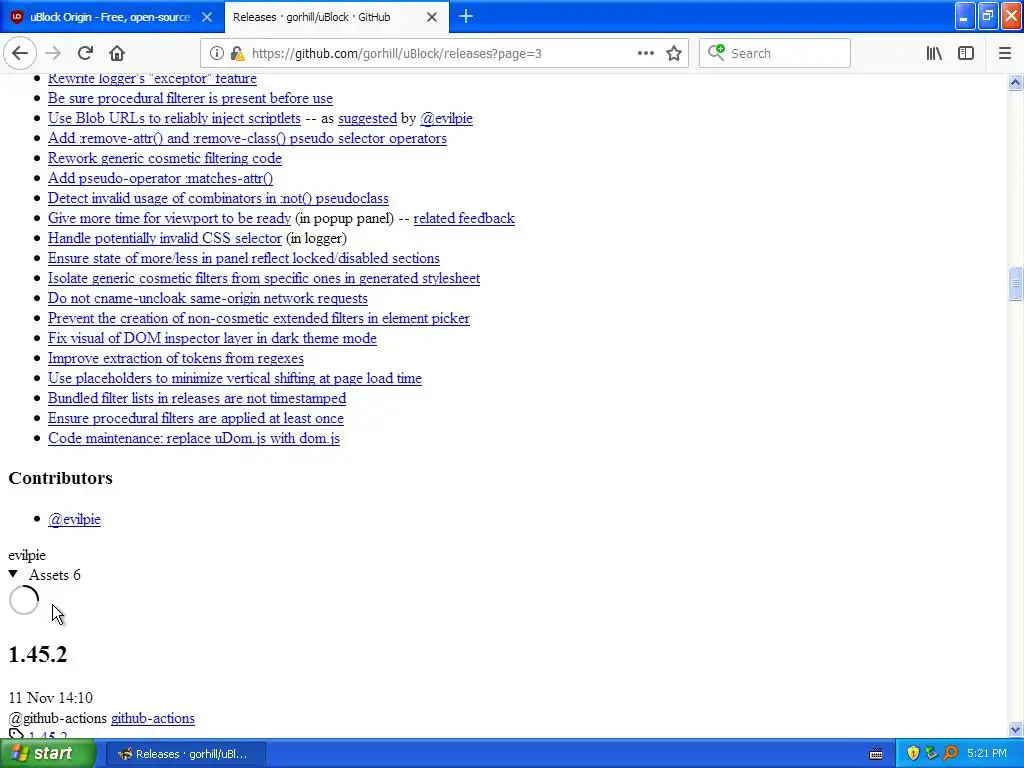
Task: Go back using the browser back arrow
Action: click(x=20, y=54)
